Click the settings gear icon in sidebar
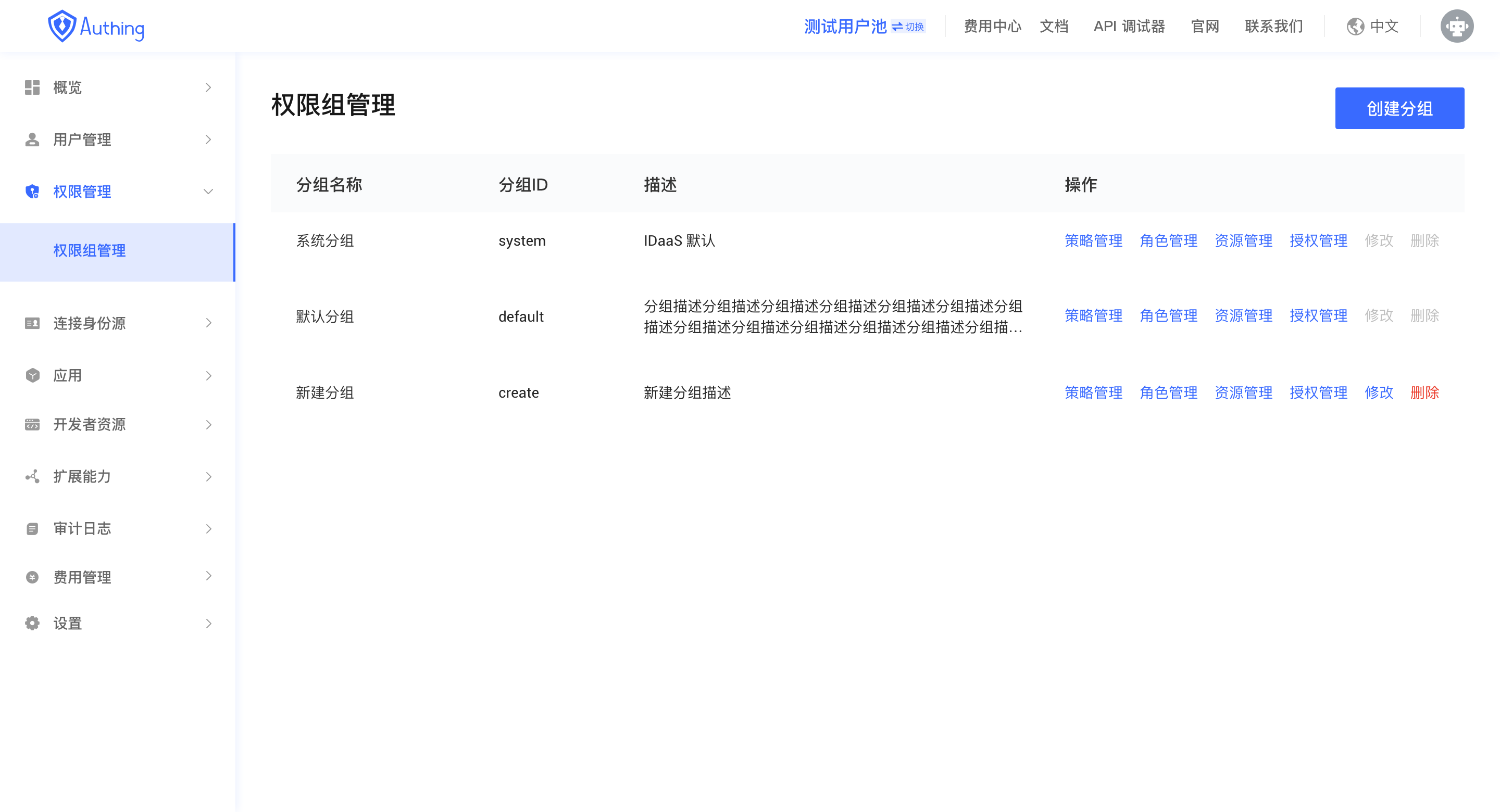 click(32, 624)
